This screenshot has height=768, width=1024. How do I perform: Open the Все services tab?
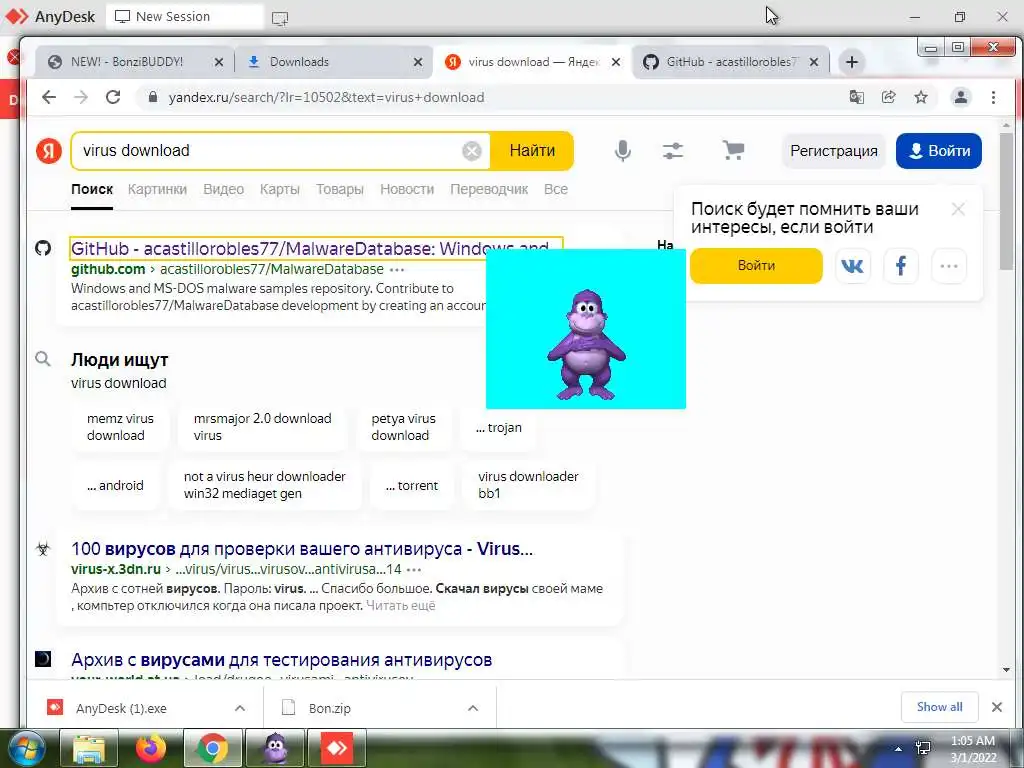[556, 189]
